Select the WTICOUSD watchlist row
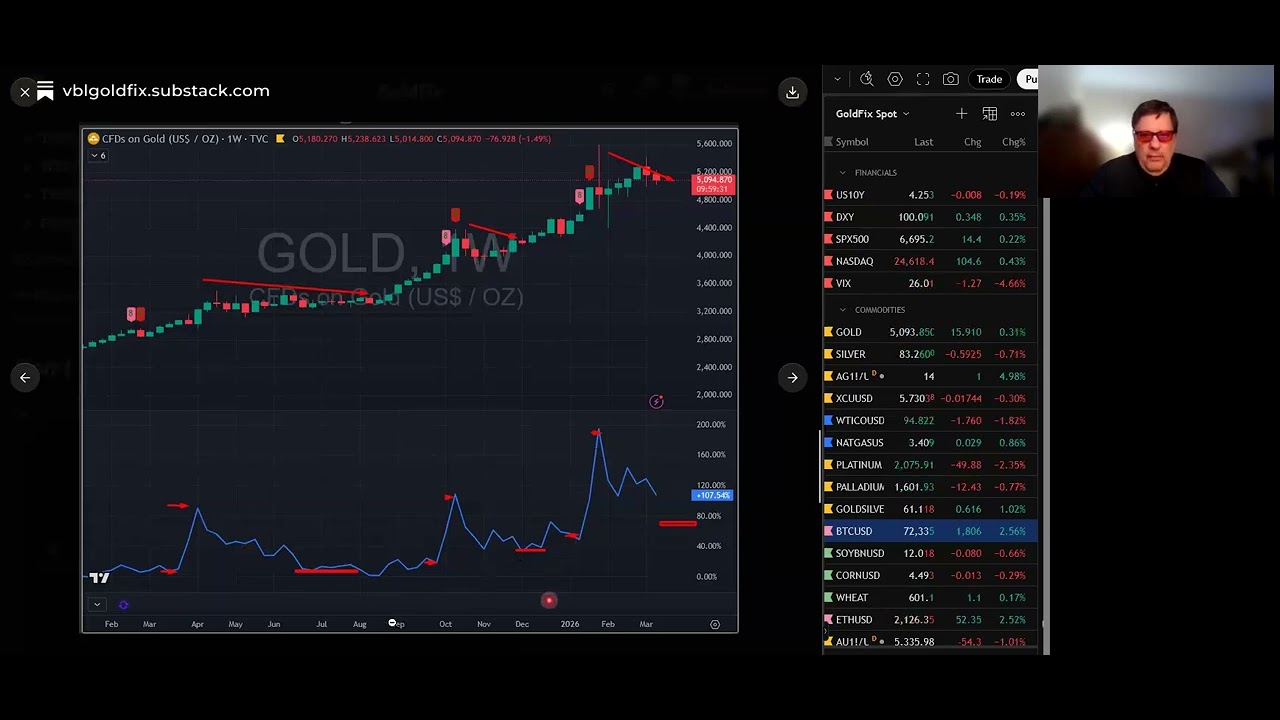This screenshot has height=720, width=1280. point(930,420)
